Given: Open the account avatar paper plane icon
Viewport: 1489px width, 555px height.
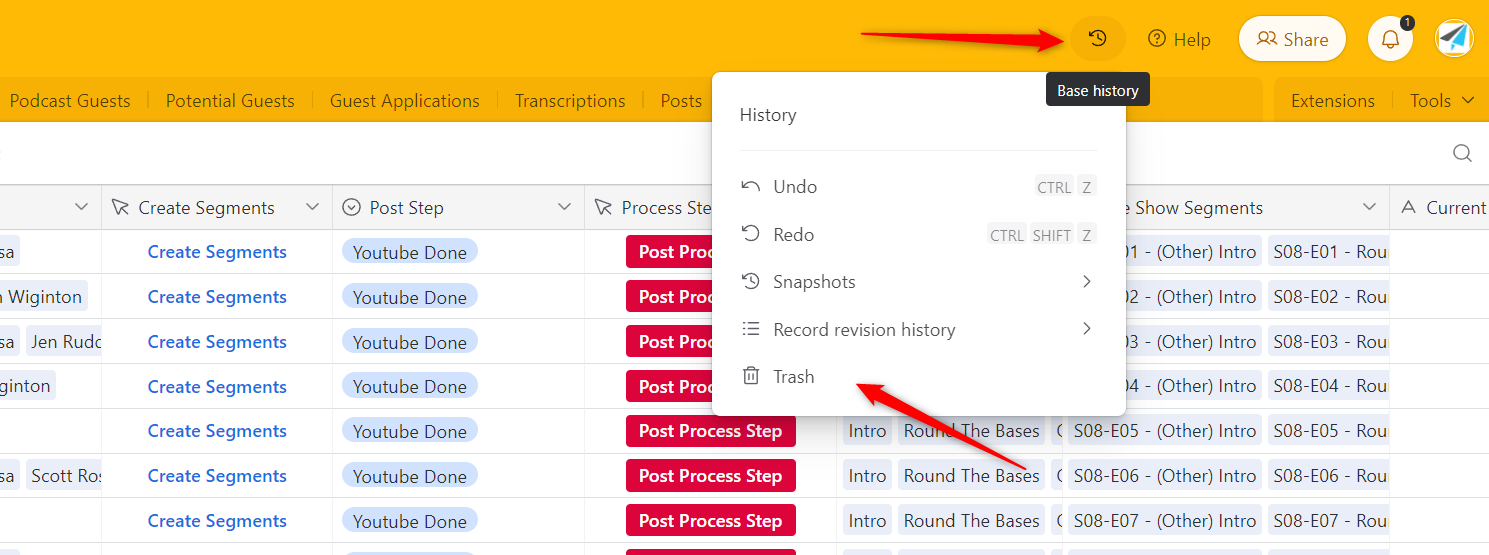Looking at the screenshot, I should coord(1454,39).
